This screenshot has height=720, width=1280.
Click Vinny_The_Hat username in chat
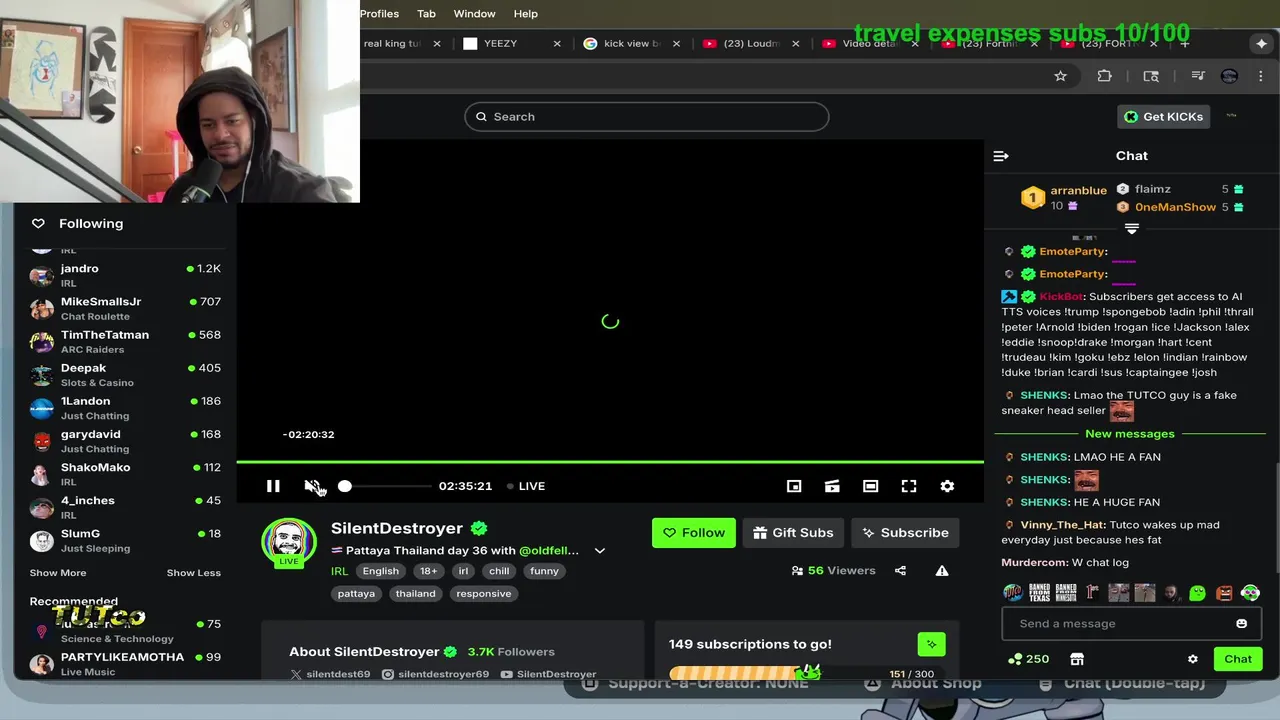click(1063, 525)
